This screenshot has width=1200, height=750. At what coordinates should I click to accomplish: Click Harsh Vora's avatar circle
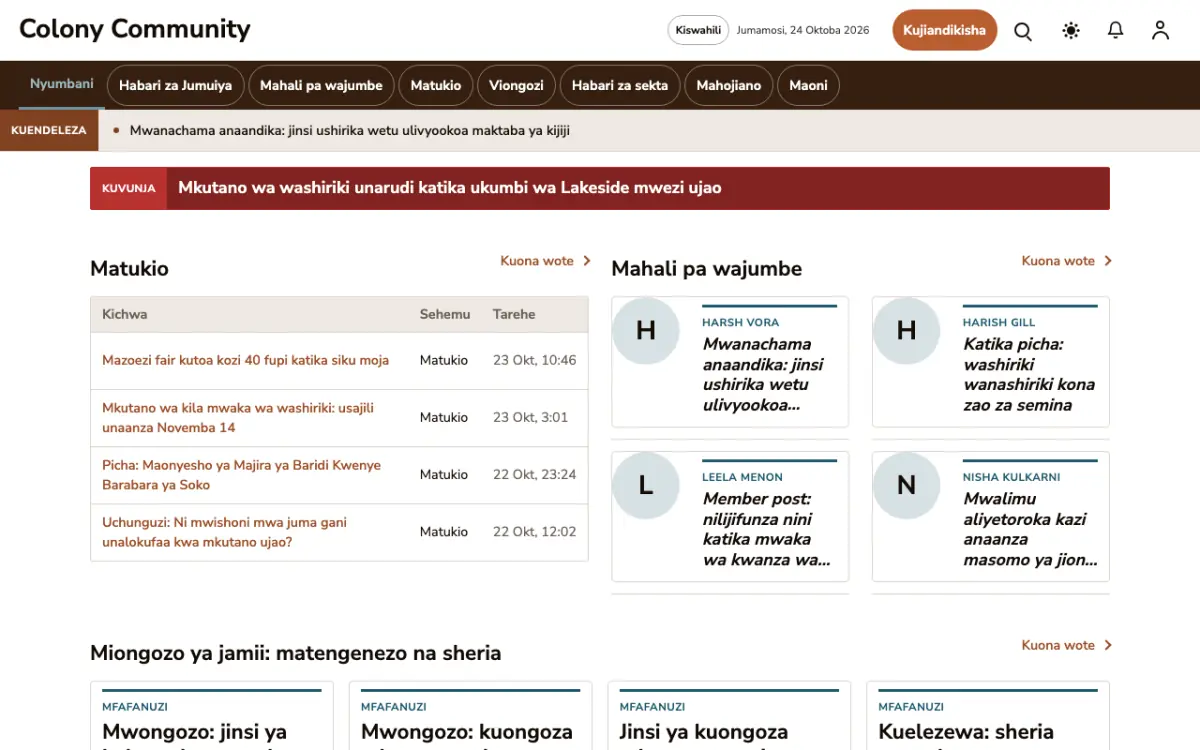(646, 330)
